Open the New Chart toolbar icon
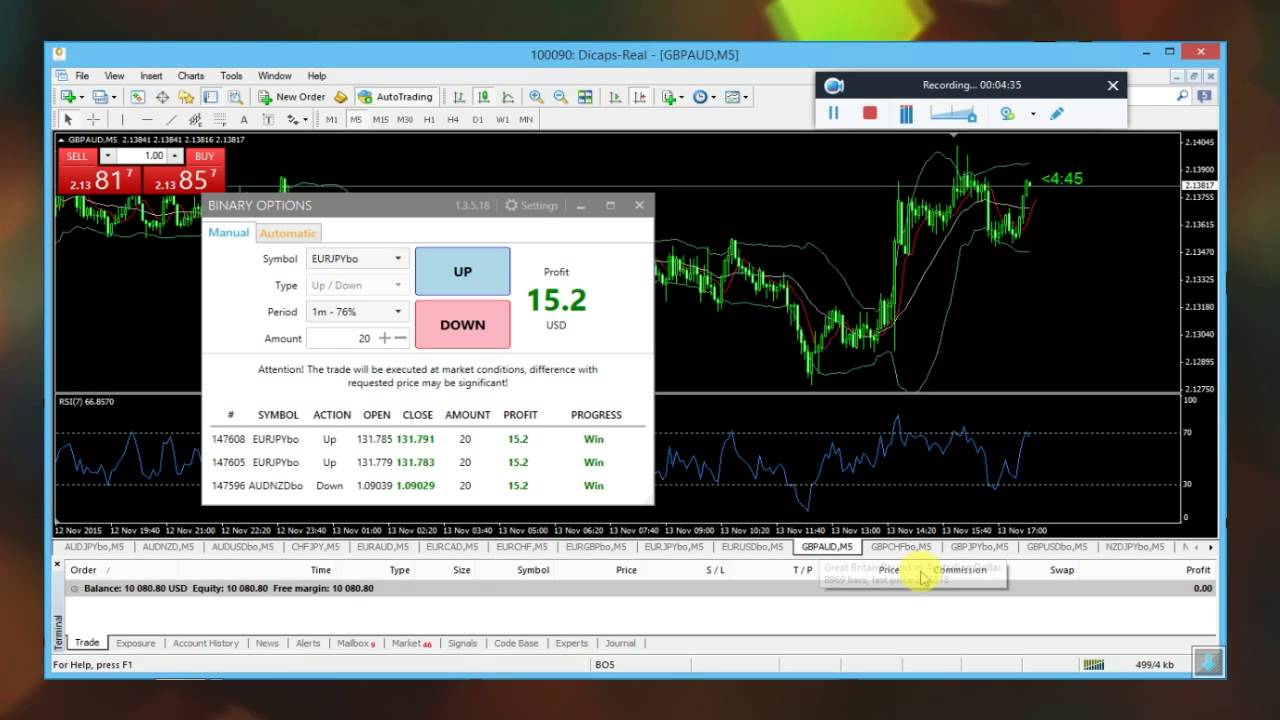The height and width of the screenshot is (720, 1280). tap(68, 97)
